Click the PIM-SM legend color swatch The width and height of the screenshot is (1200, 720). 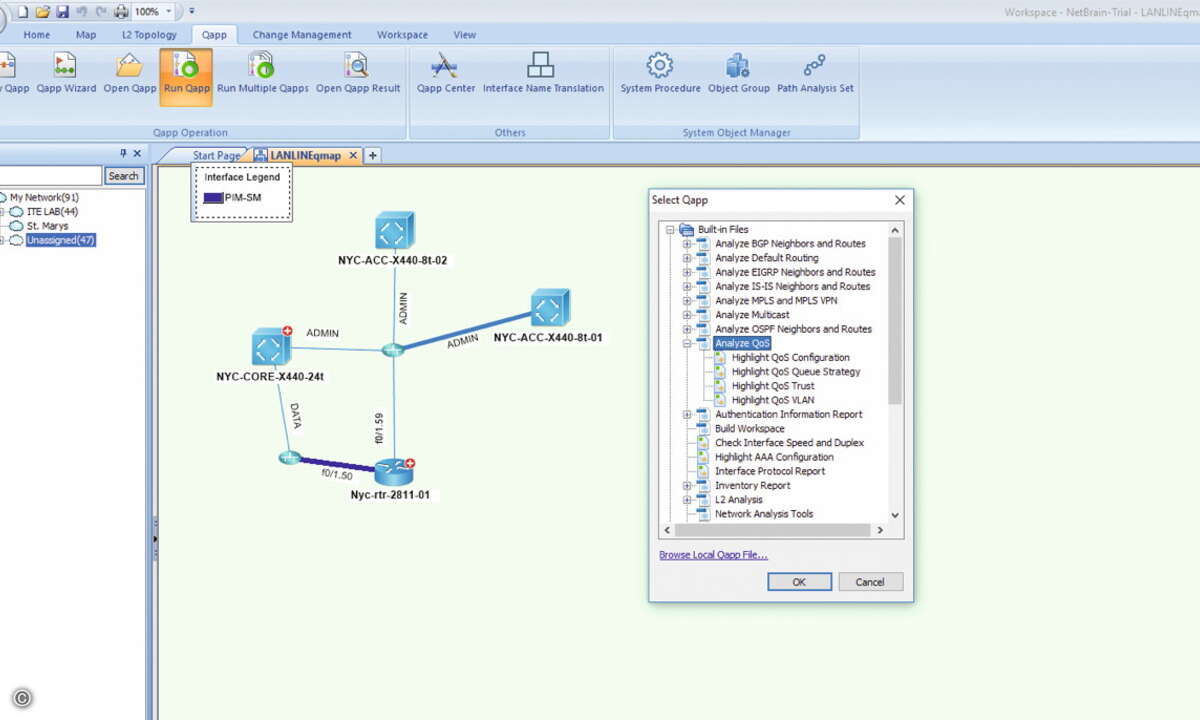pos(213,198)
